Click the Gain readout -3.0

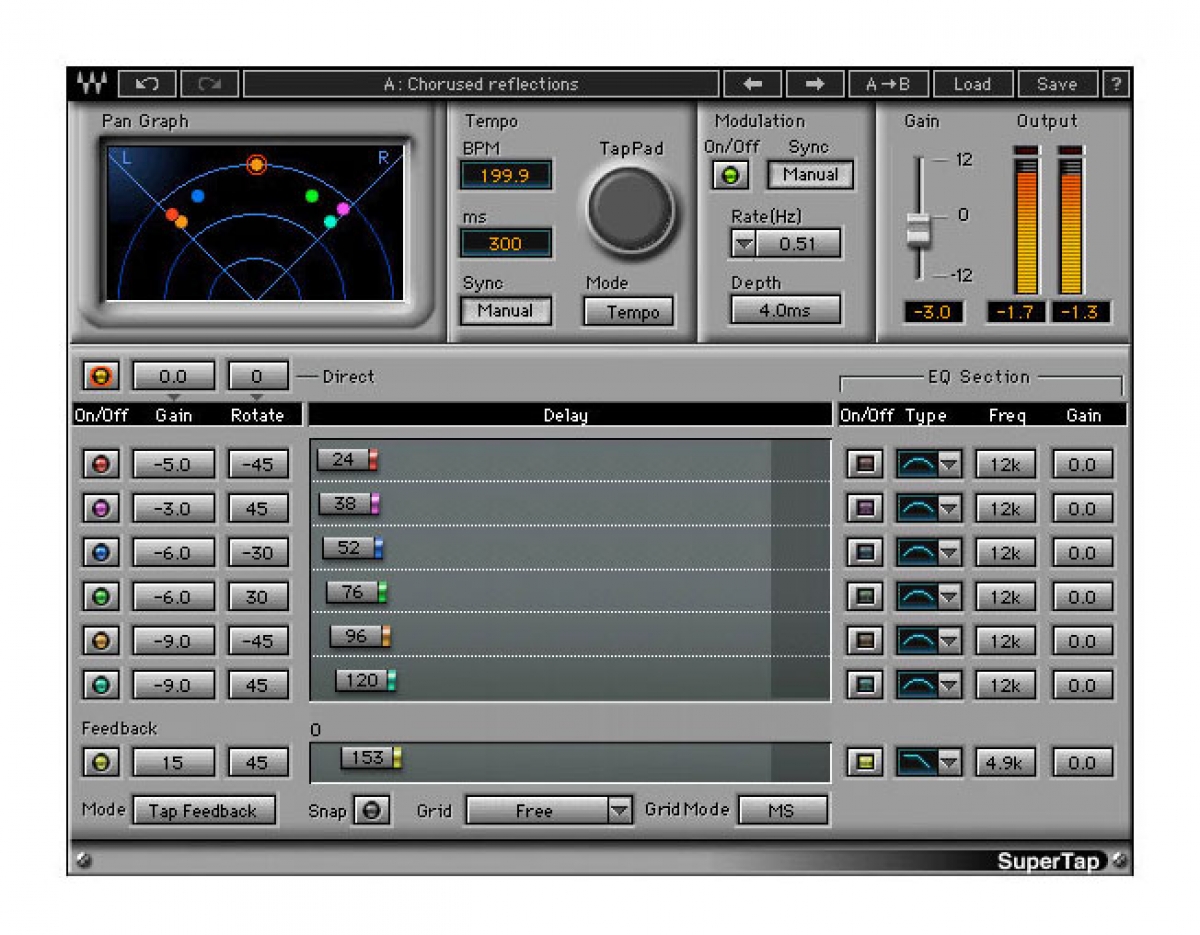point(934,313)
